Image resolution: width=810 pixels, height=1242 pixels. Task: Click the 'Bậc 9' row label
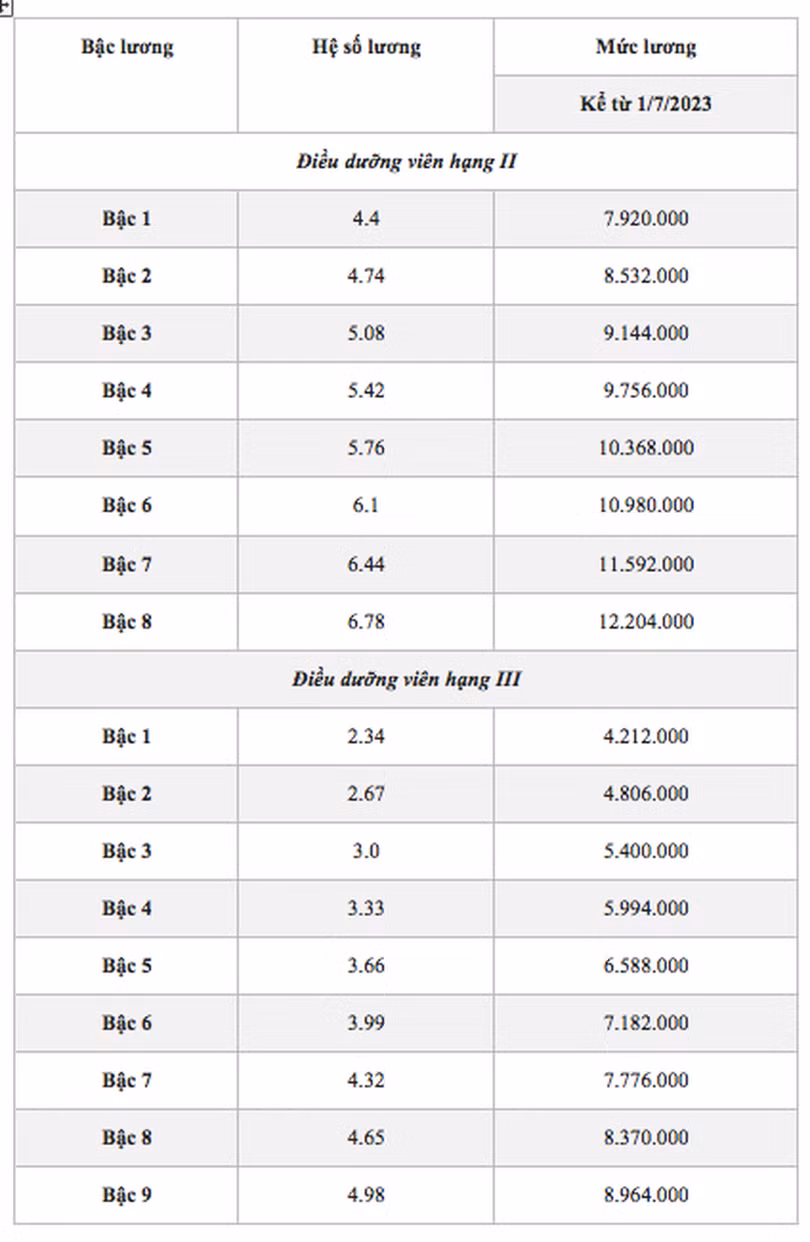pyautogui.click(x=127, y=1195)
